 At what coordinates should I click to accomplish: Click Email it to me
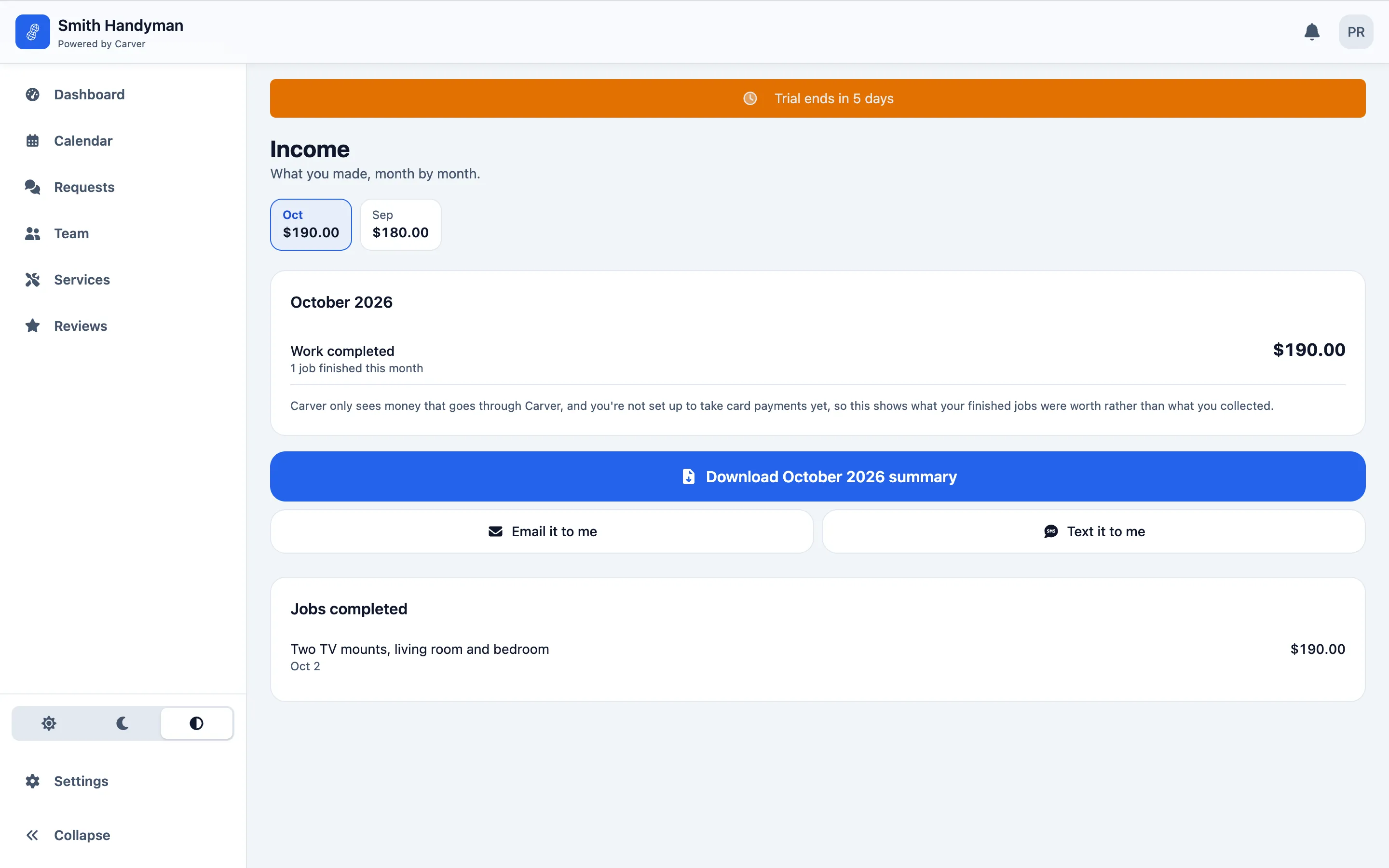pyautogui.click(x=542, y=531)
